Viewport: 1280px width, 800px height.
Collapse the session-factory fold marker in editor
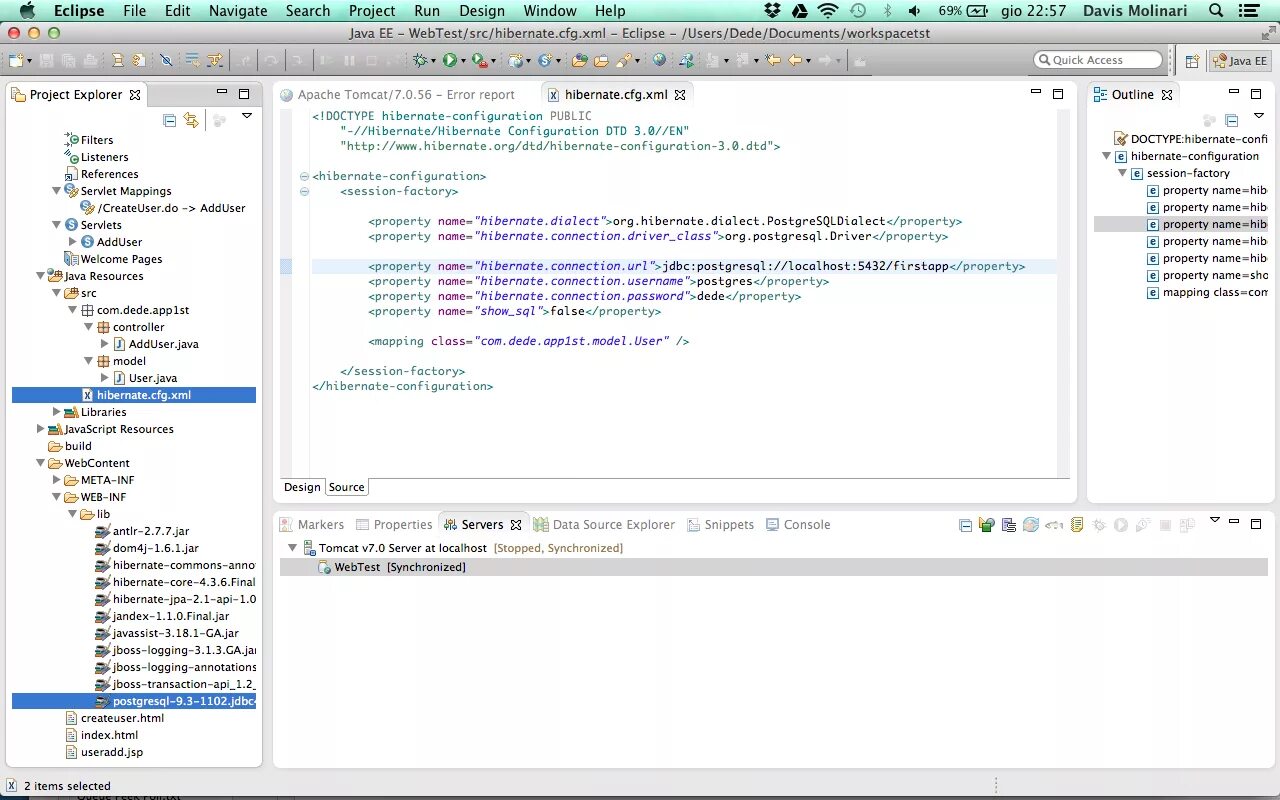point(304,191)
